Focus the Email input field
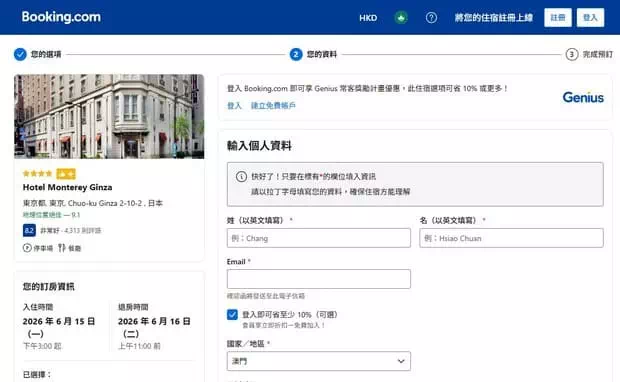620x382 pixels. [x=319, y=279]
